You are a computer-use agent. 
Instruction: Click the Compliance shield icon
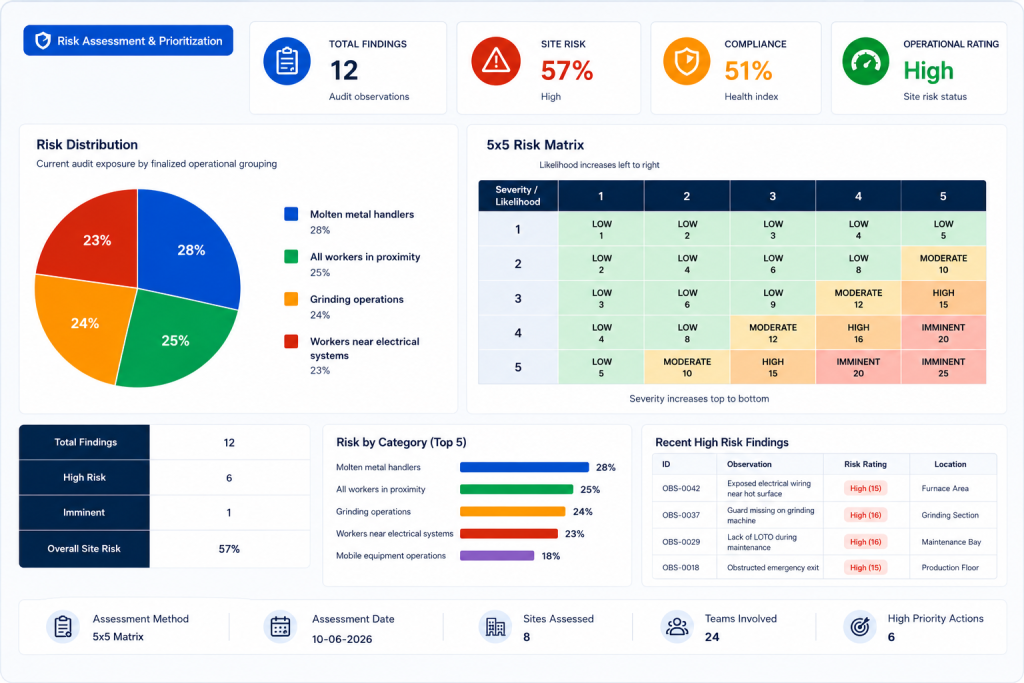[686, 61]
